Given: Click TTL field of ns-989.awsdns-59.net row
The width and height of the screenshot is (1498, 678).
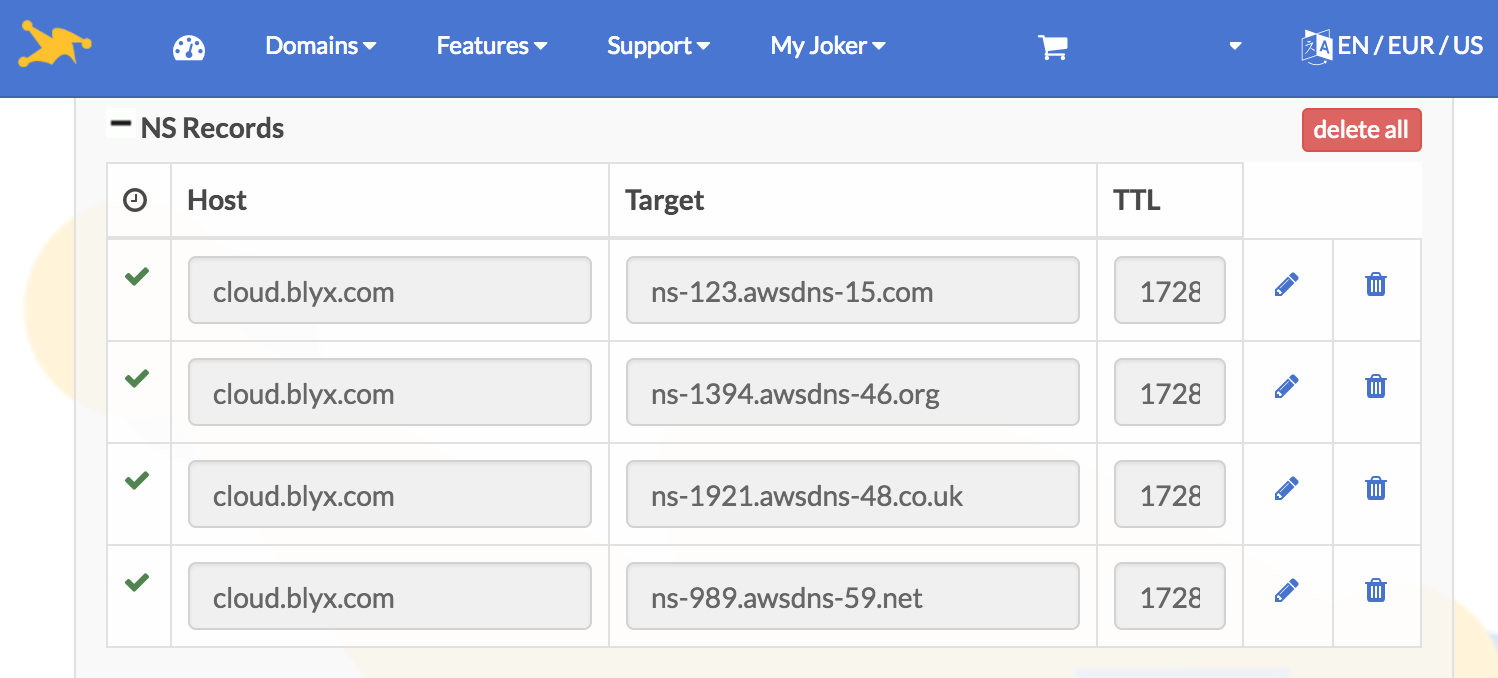Looking at the screenshot, I should coord(1170,597).
